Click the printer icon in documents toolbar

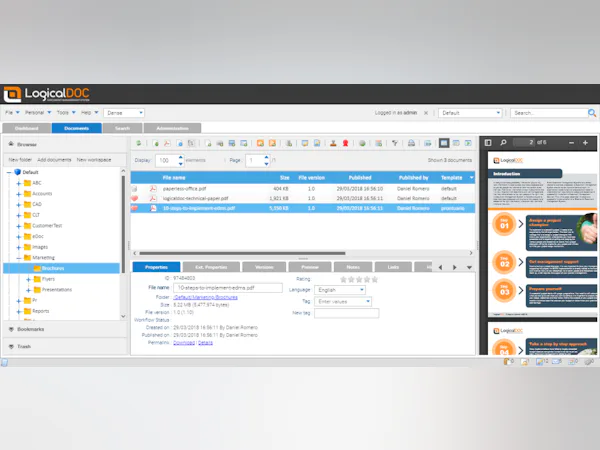click(x=411, y=143)
